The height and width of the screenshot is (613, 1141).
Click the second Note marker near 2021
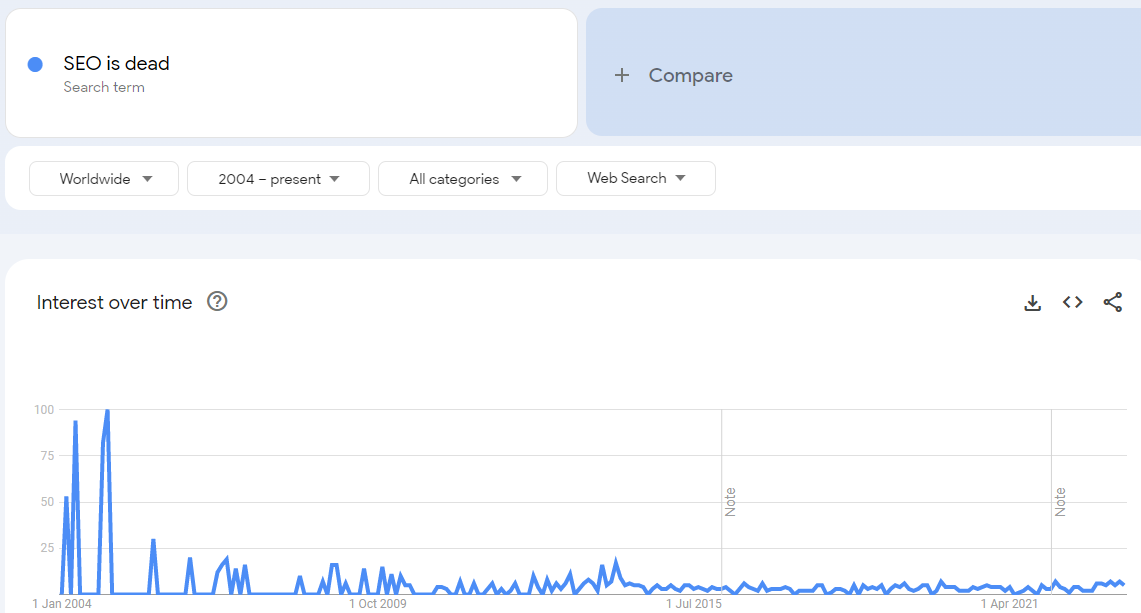tap(1062, 500)
